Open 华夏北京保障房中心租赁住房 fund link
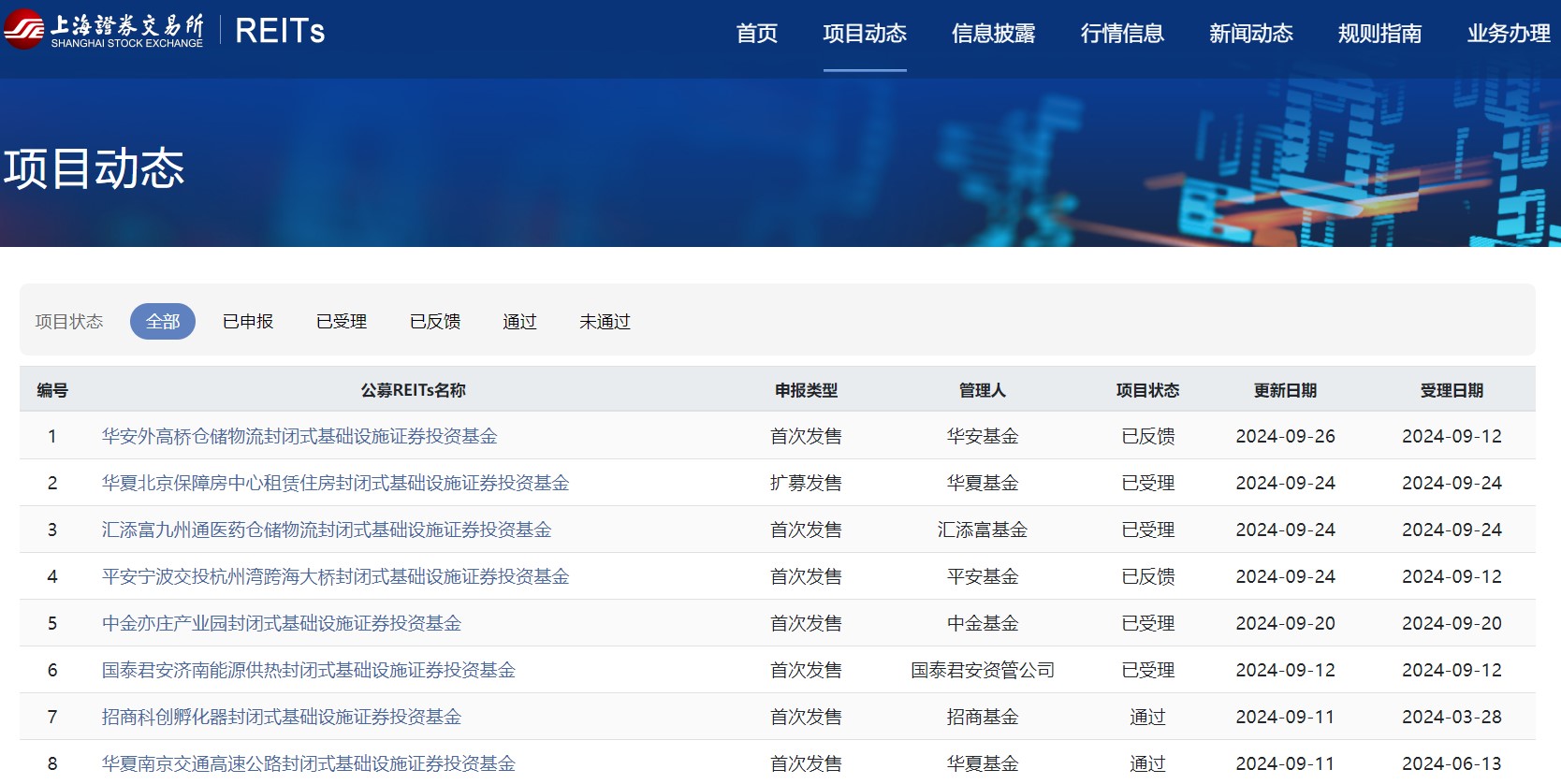 point(335,483)
